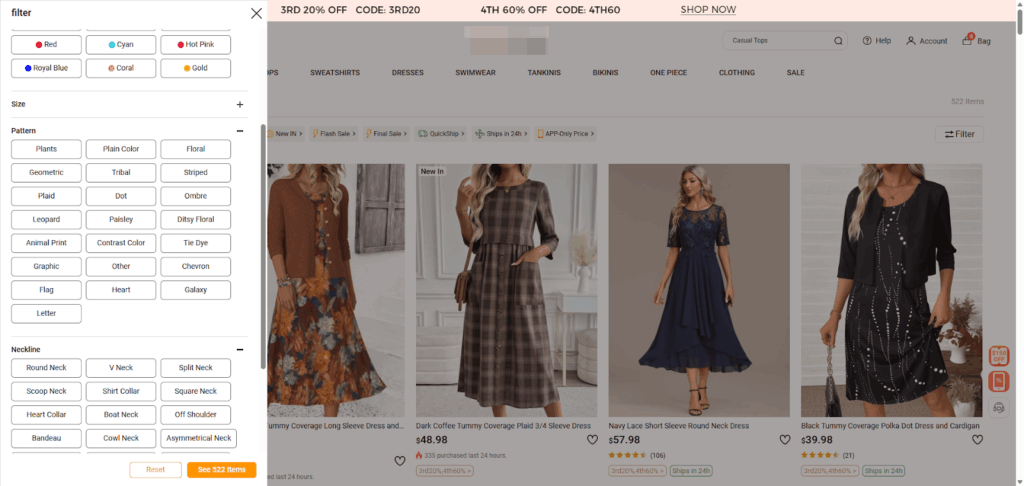Open the Help icon link
Image resolution: width=1024 pixels, height=486 pixels.
click(876, 41)
